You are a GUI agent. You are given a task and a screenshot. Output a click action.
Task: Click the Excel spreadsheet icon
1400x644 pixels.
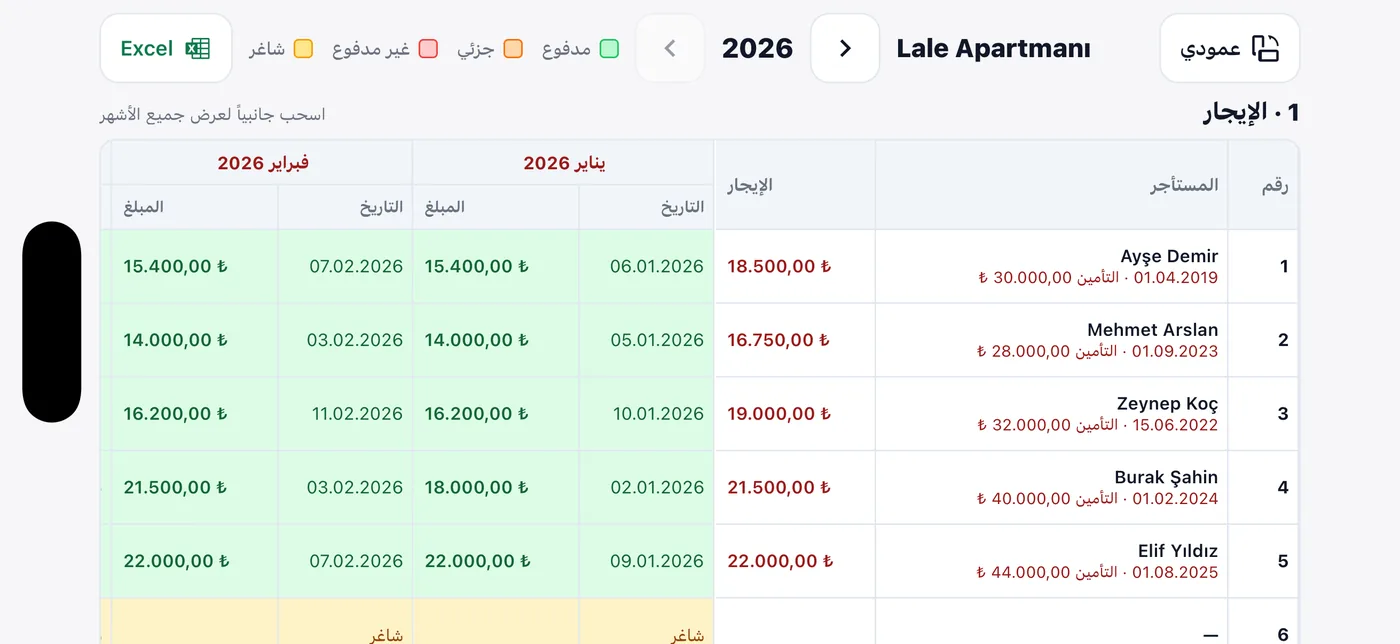point(198,48)
